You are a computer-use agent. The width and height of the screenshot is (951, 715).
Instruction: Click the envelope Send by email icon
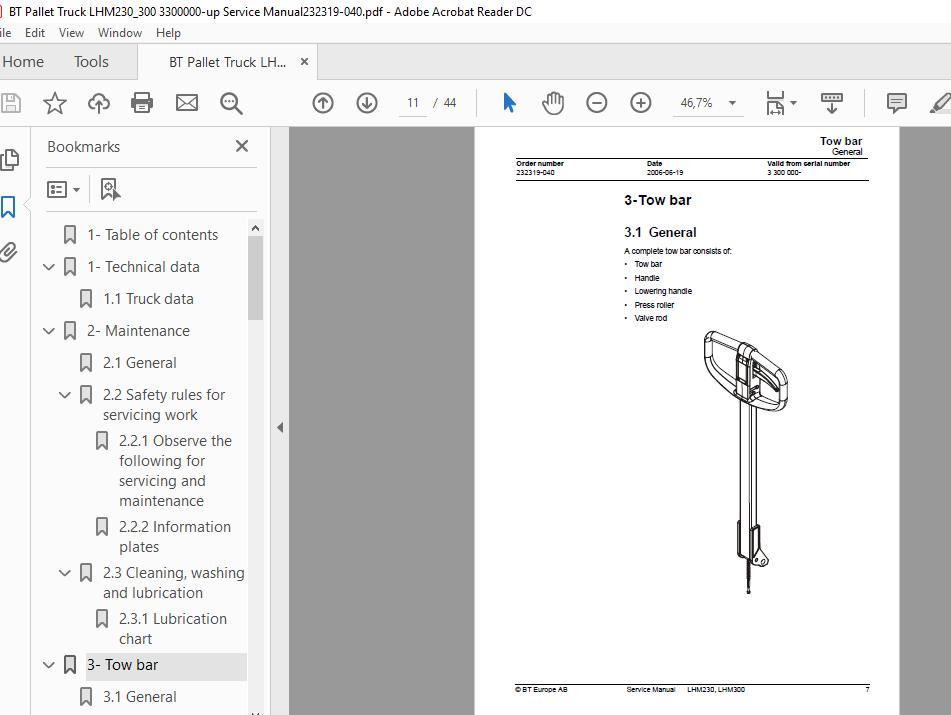187,103
